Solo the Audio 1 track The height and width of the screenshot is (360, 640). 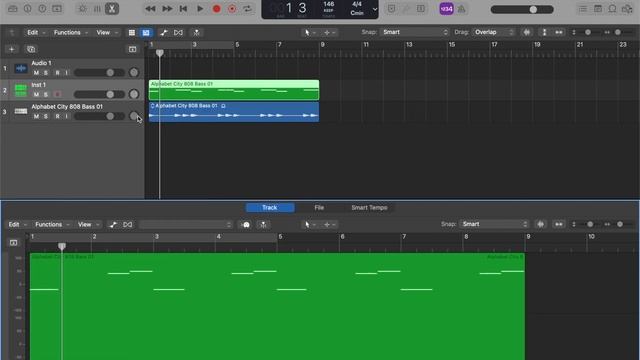[46, 73]
